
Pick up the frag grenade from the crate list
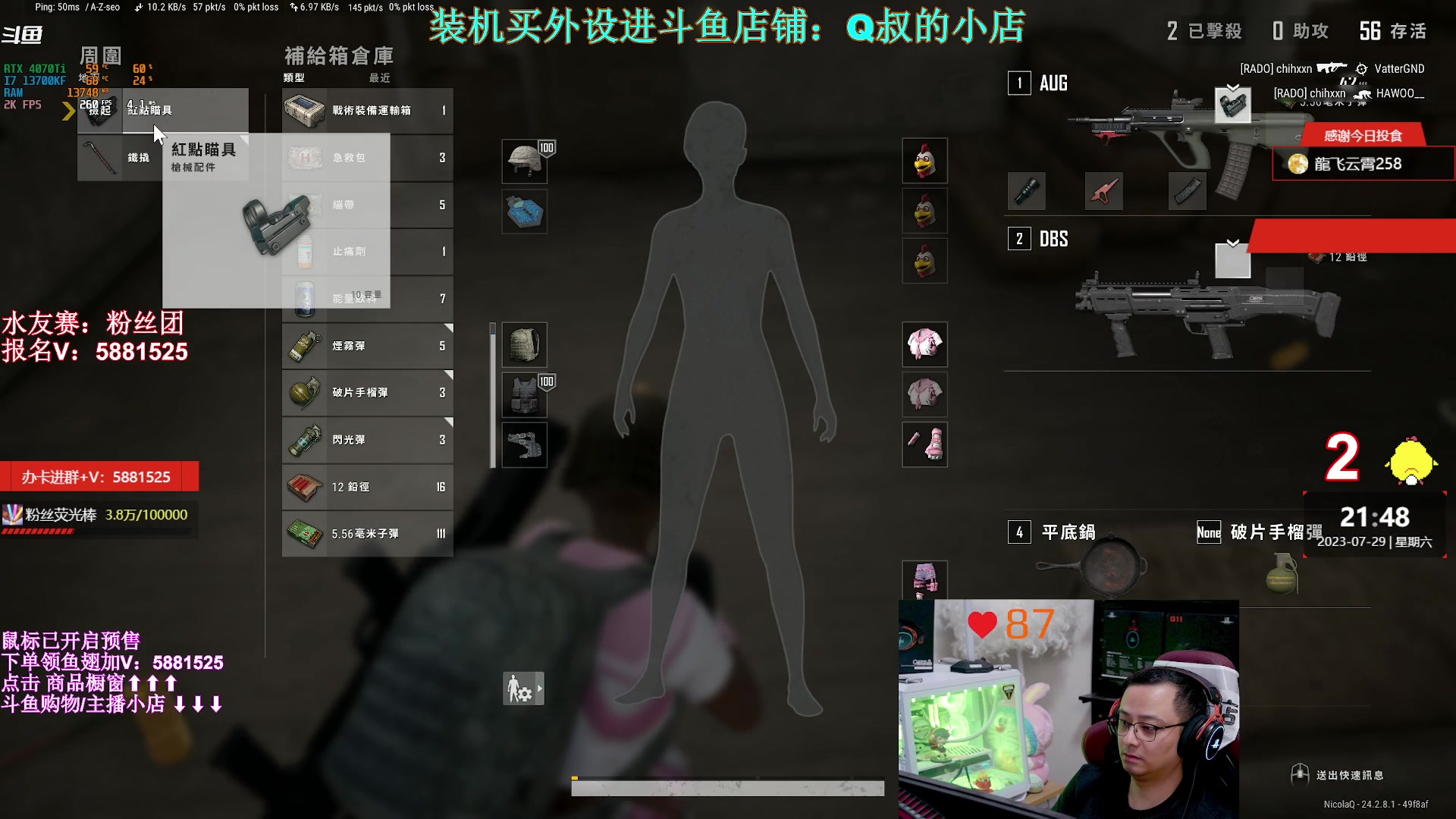click(x=368, y=393)
